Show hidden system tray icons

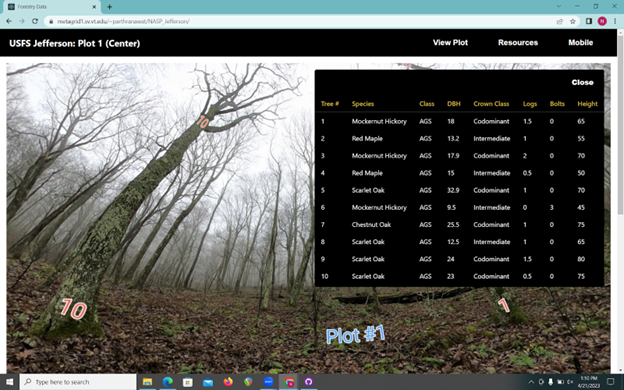click(531, 382)
